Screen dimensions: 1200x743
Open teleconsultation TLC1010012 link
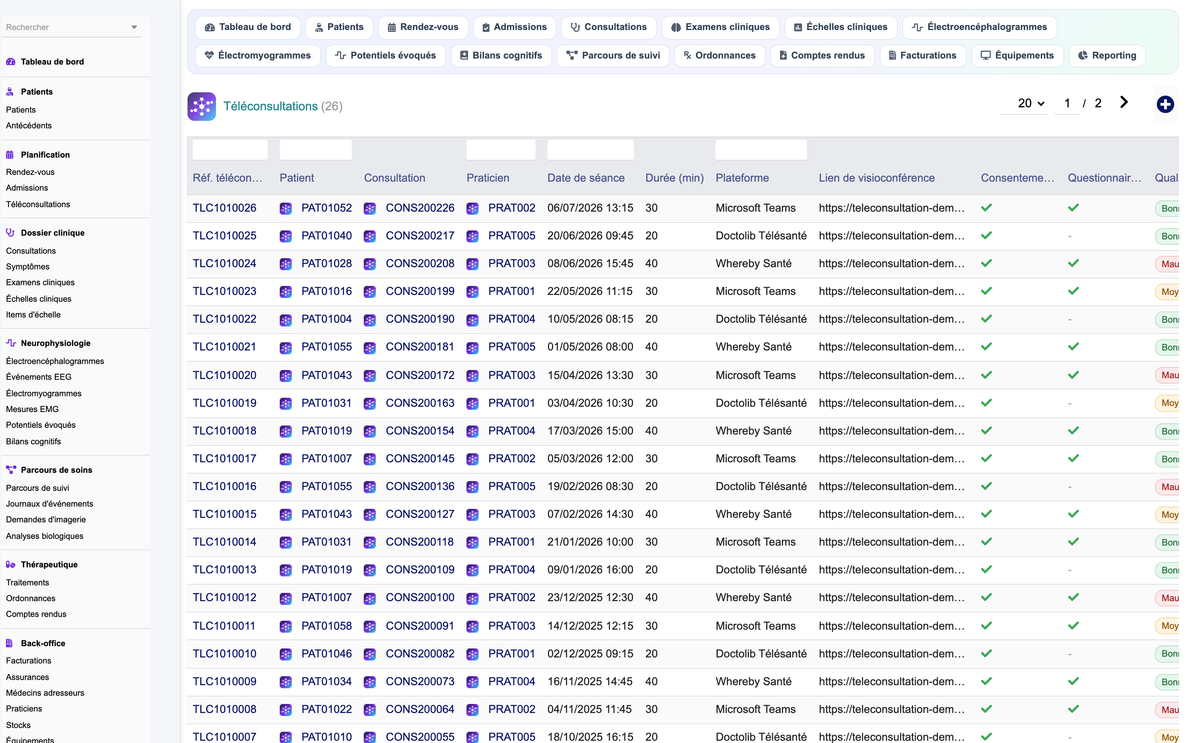225,598
